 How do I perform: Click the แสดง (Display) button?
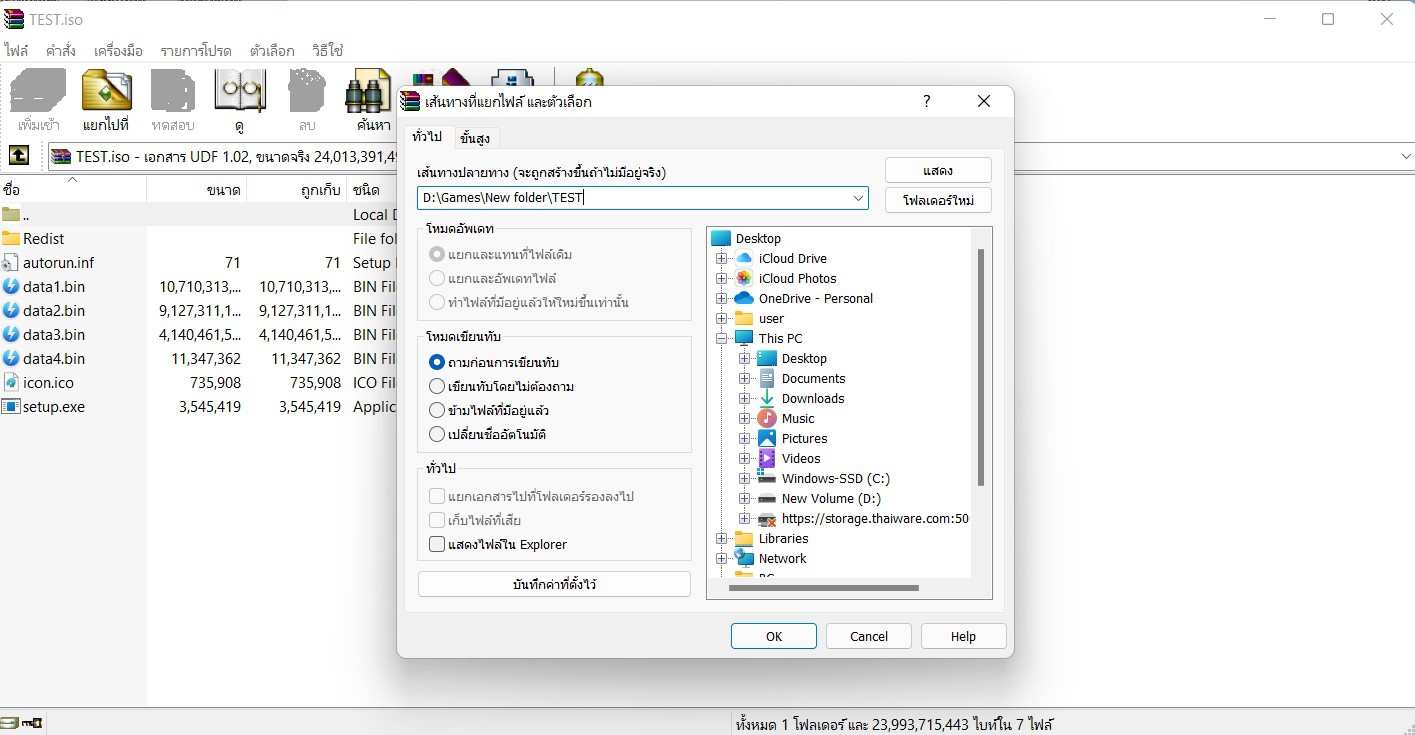click(x=938, y=170)
